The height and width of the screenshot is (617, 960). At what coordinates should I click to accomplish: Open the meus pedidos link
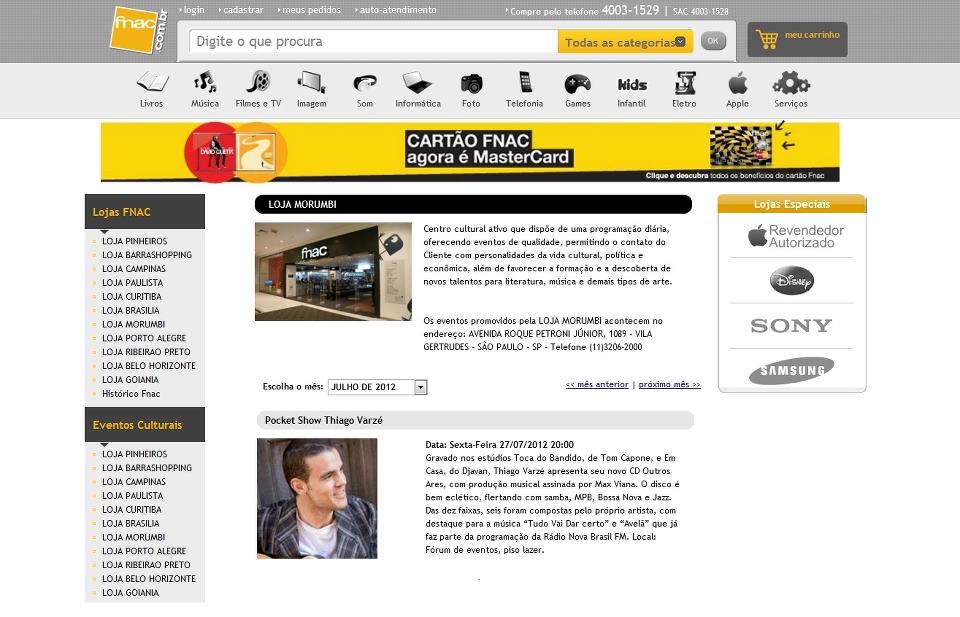tap(311, 10)
